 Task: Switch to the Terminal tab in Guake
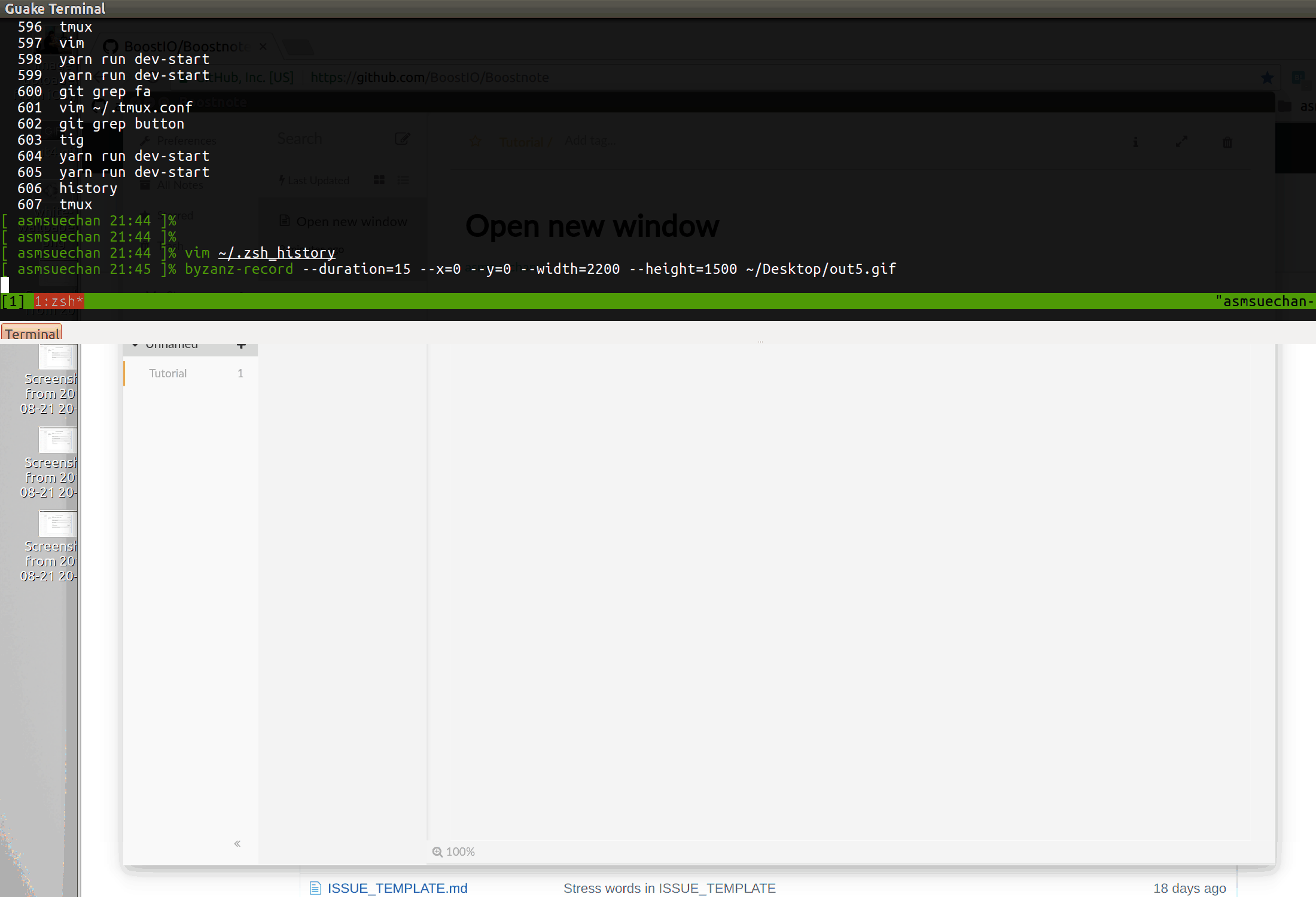(31, 334)
